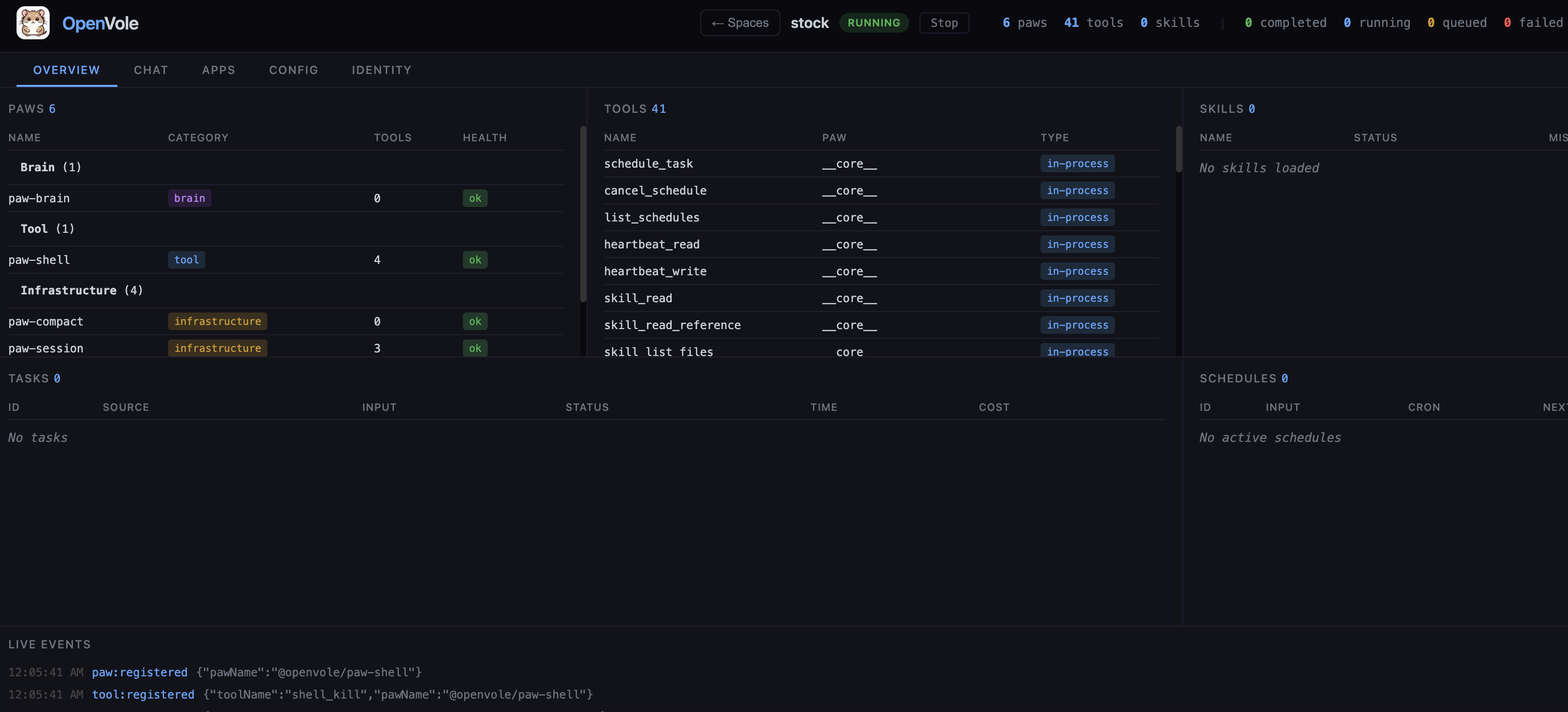Screen dimensions: 1568x712
Task: Open the OVERVIEW tab
Action: [x=66, y=70]
